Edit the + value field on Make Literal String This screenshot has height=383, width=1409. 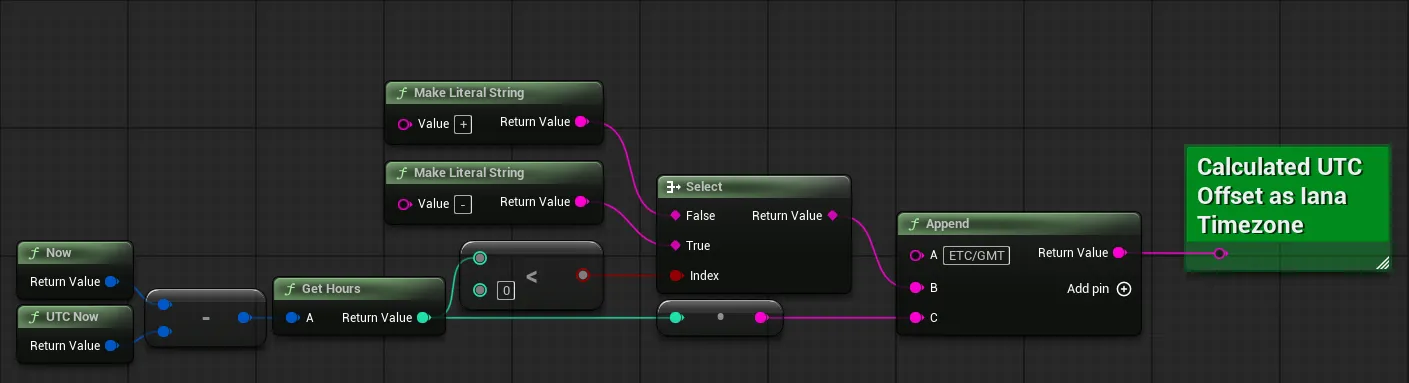pos(463,124)
